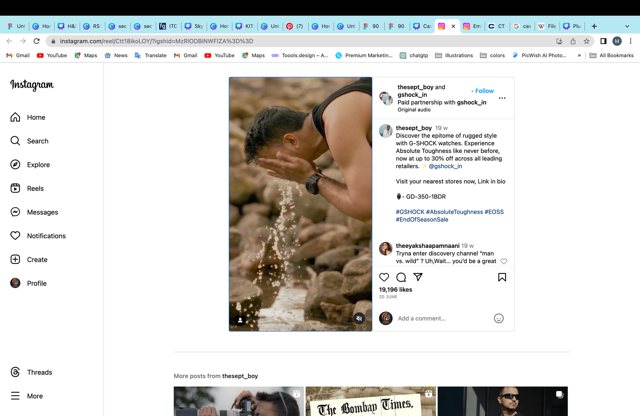
Task: Open the camera photographer post thumbnail
Action: click(239, 401)
